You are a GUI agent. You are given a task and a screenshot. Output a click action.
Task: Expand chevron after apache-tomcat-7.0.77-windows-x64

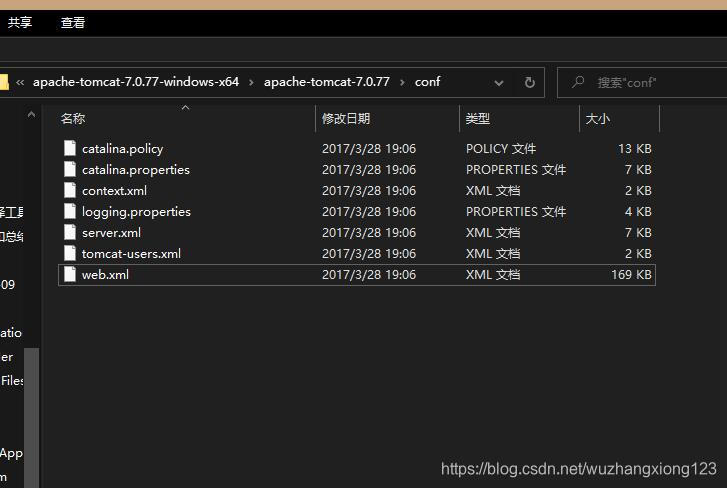click(251, 82)
